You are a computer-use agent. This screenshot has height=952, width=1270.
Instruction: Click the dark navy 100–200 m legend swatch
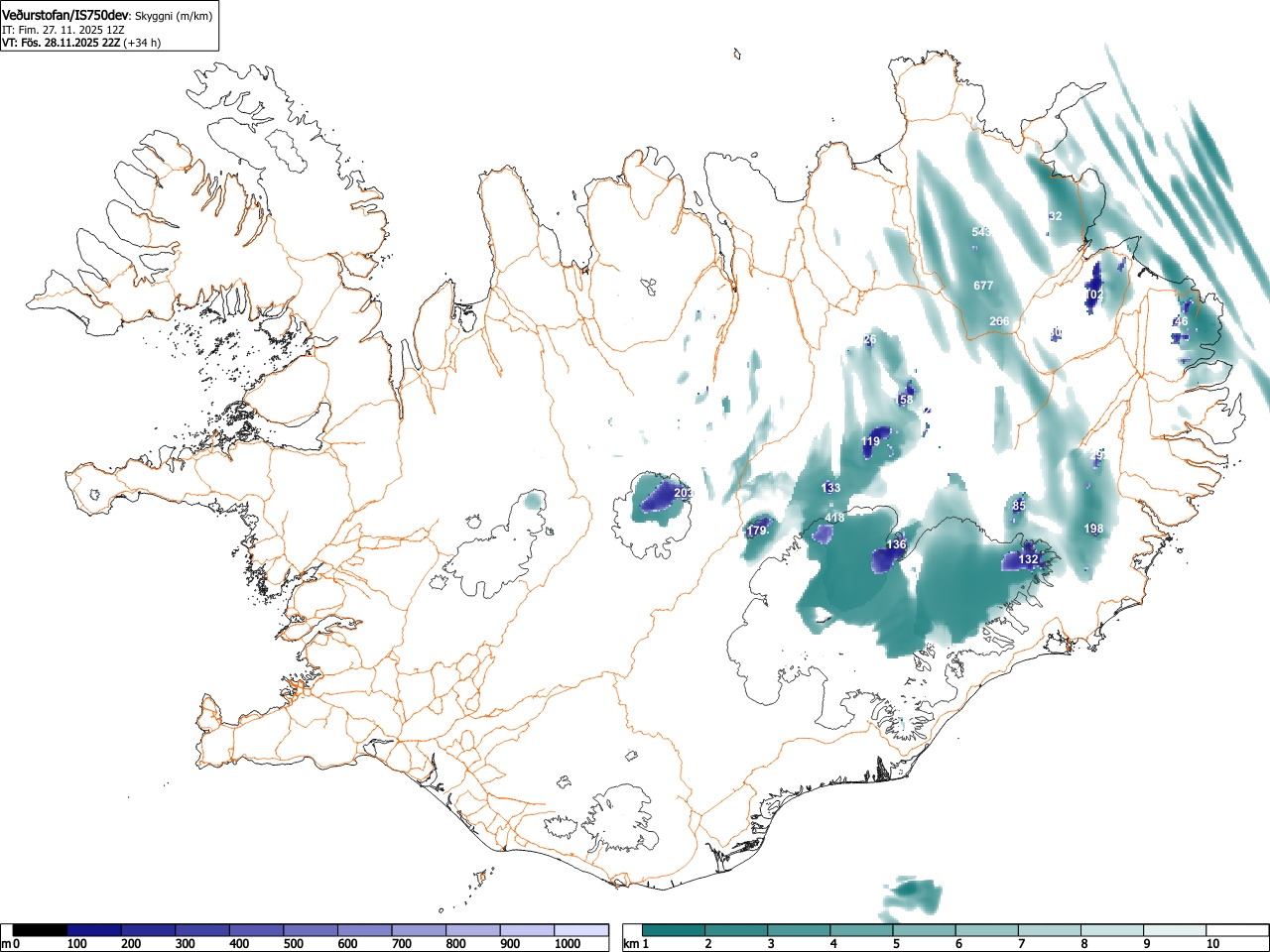tap(94, 930)
